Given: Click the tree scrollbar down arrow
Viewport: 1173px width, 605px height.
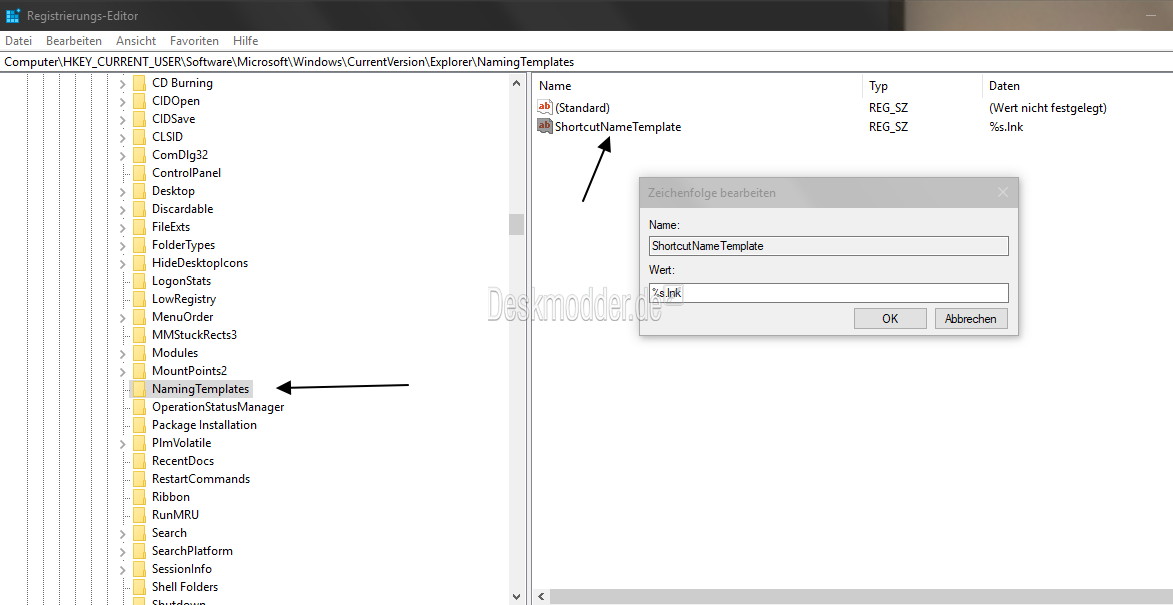Looking at the screenshot, I should pyautogui.click(x=516, y=596).
